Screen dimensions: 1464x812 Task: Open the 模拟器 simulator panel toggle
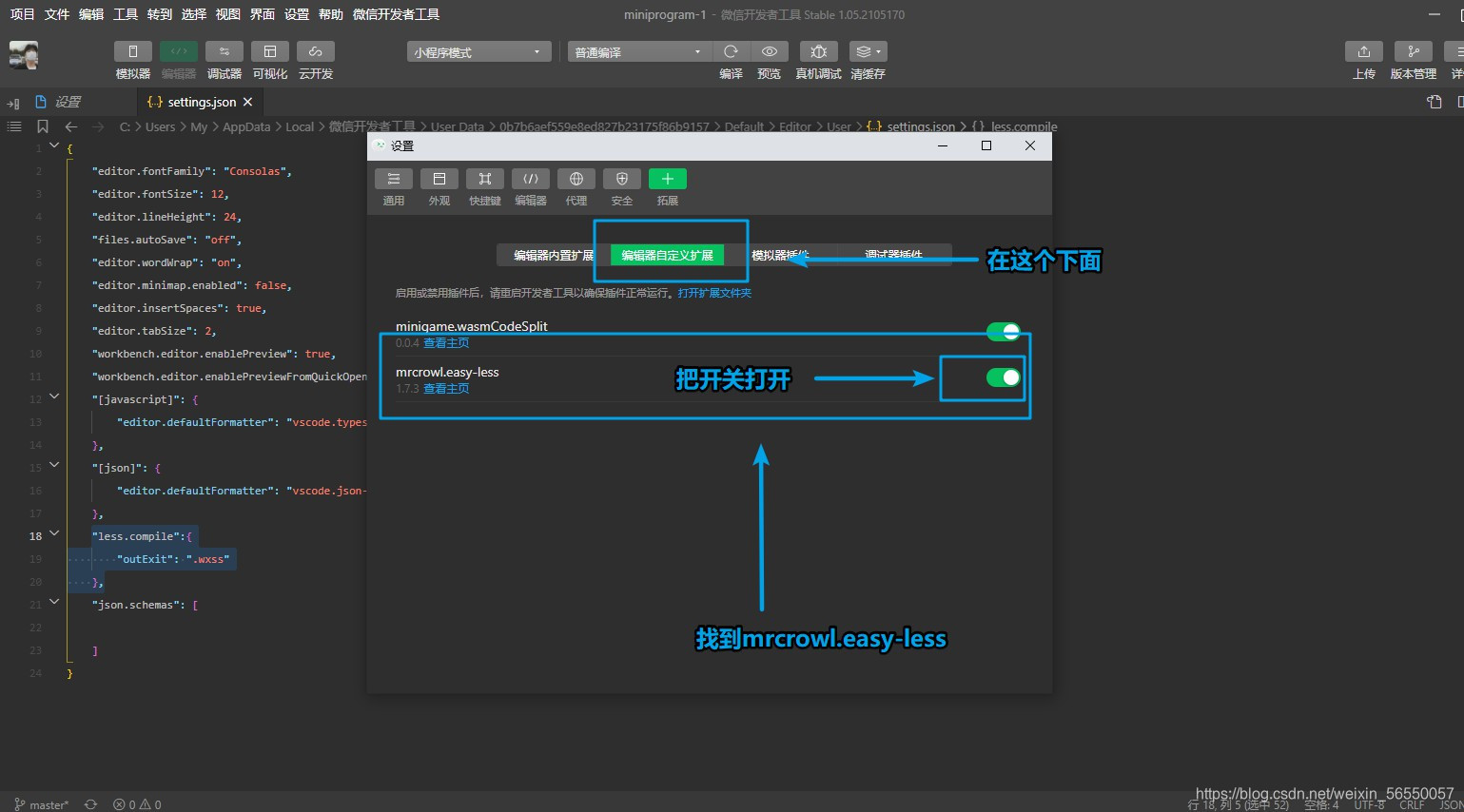[133, 51]
